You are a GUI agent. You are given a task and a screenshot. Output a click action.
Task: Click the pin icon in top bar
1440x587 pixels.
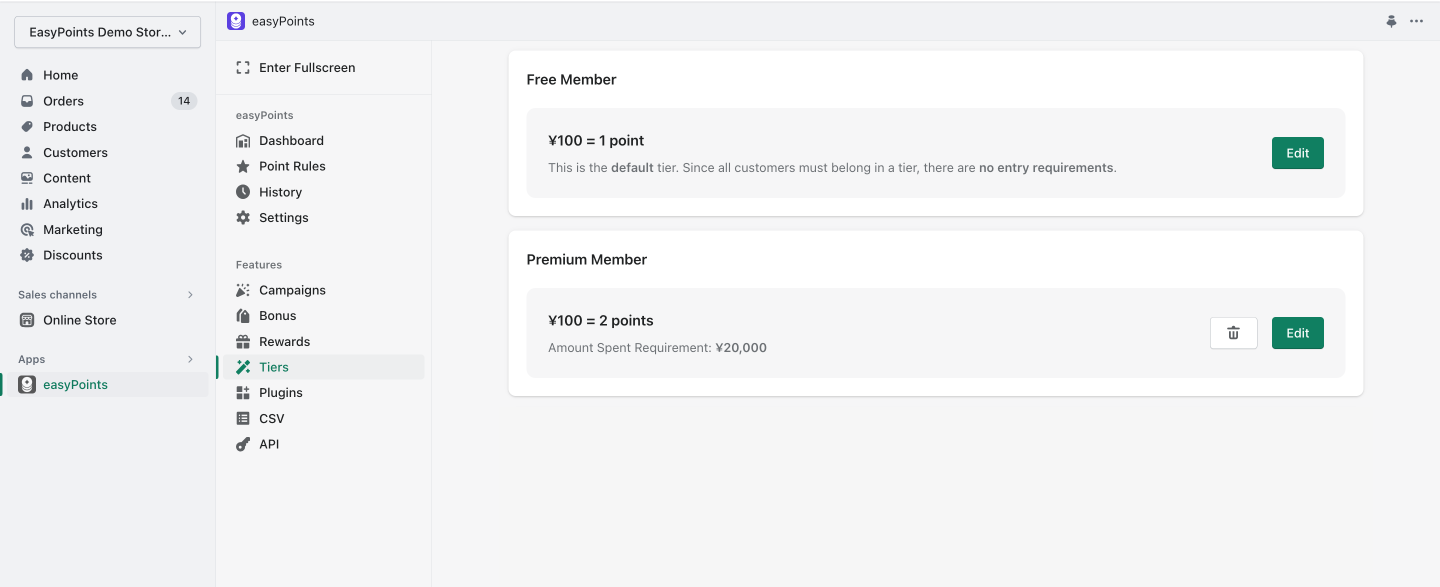click(x=1391, y=21)
